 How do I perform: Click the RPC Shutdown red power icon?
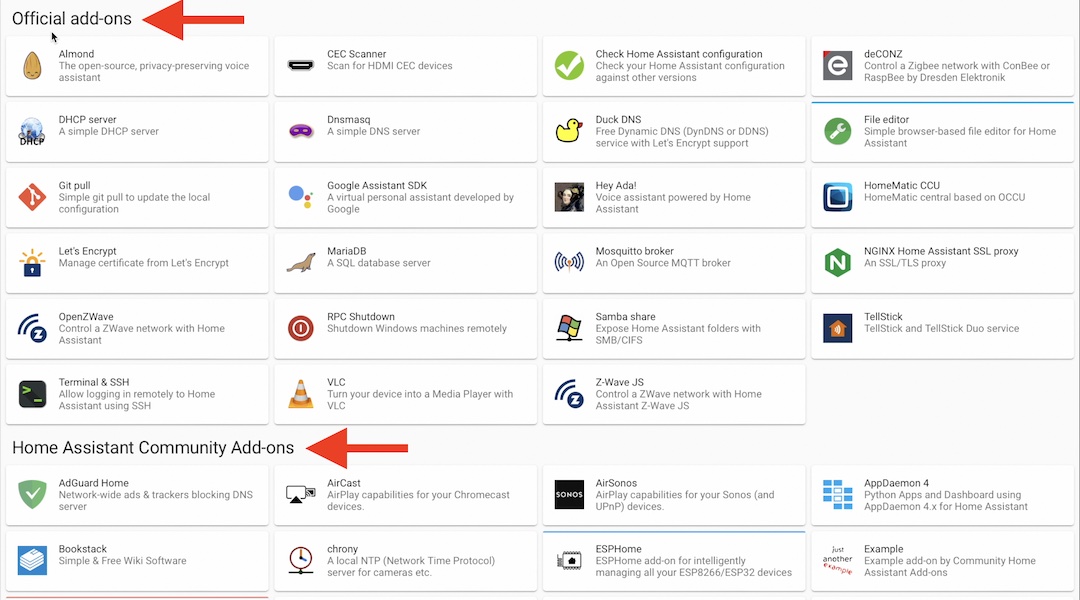tap(300, 329)
